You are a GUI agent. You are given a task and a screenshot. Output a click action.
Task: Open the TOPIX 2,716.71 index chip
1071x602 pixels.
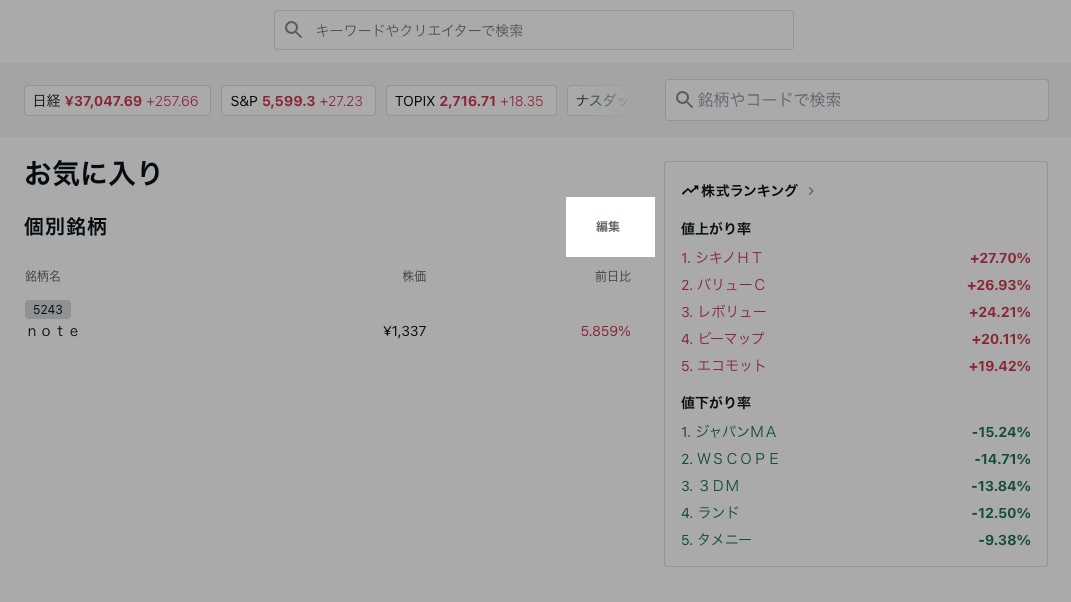471,100
